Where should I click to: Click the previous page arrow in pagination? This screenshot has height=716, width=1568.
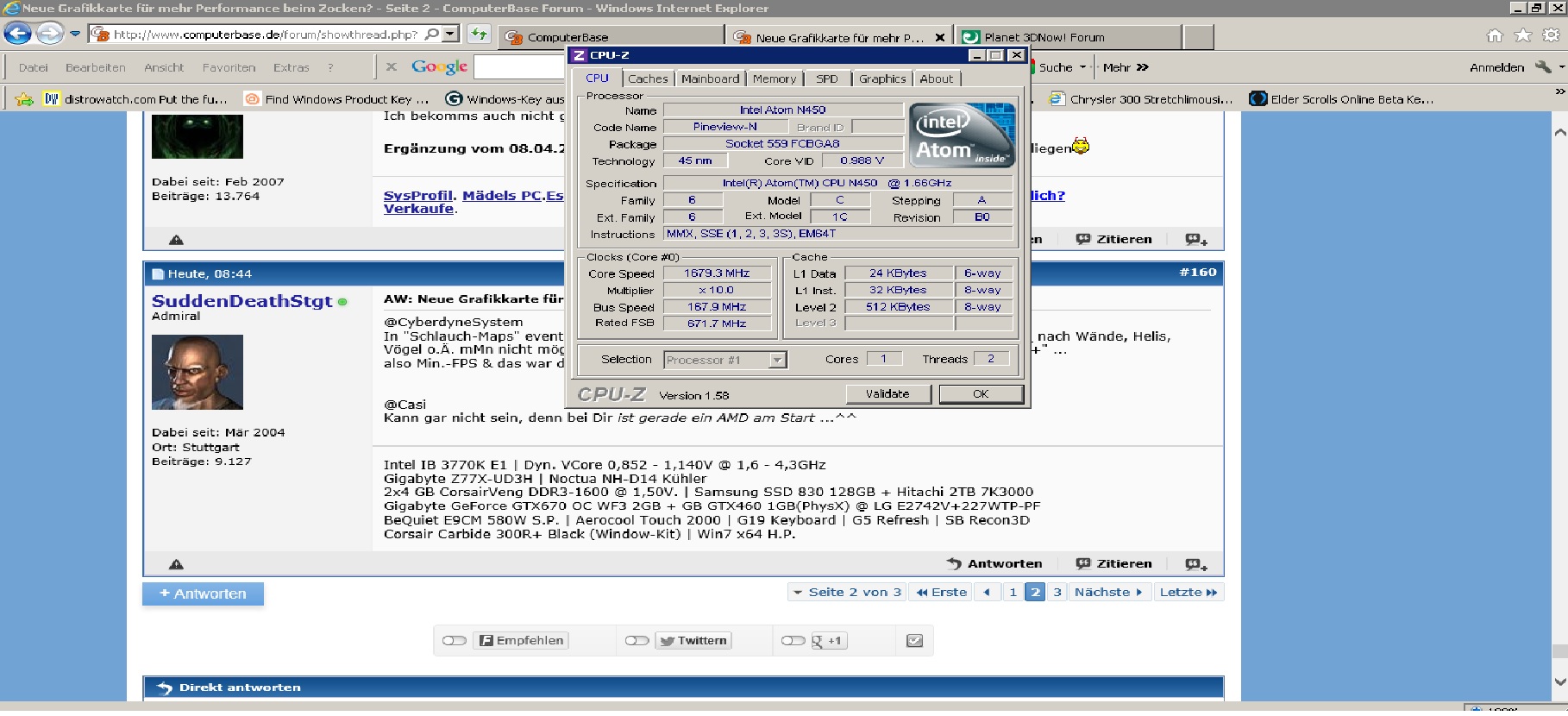[x=987, y=592]
